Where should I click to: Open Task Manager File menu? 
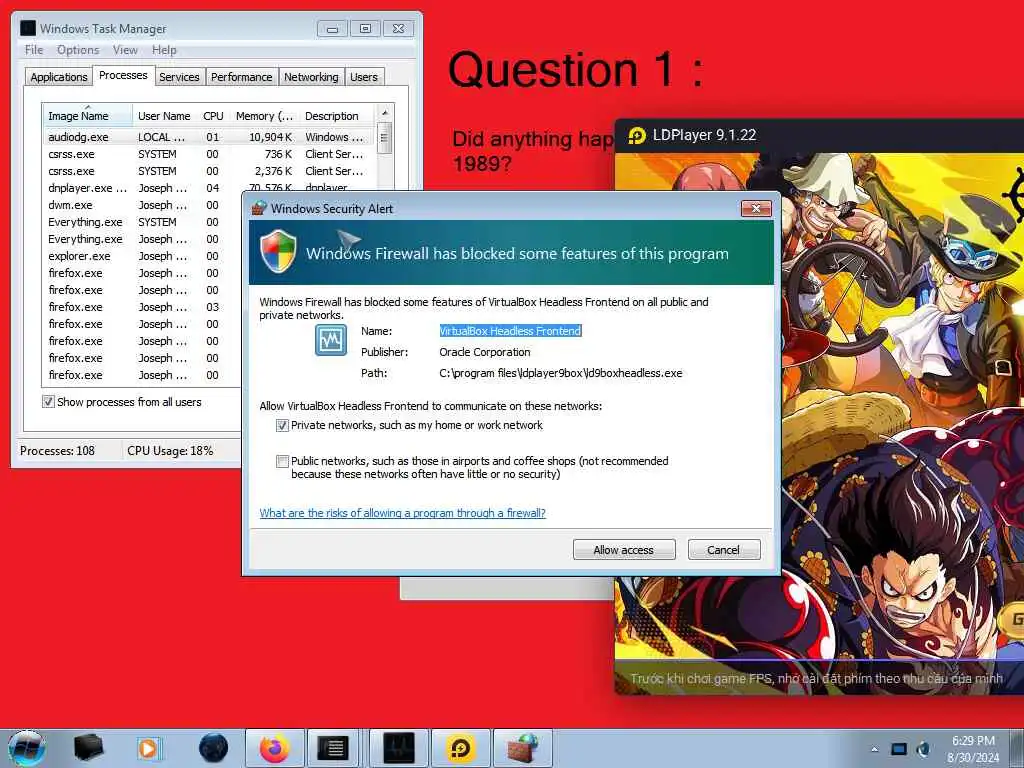pyautogui.click(x=34, y=50)
